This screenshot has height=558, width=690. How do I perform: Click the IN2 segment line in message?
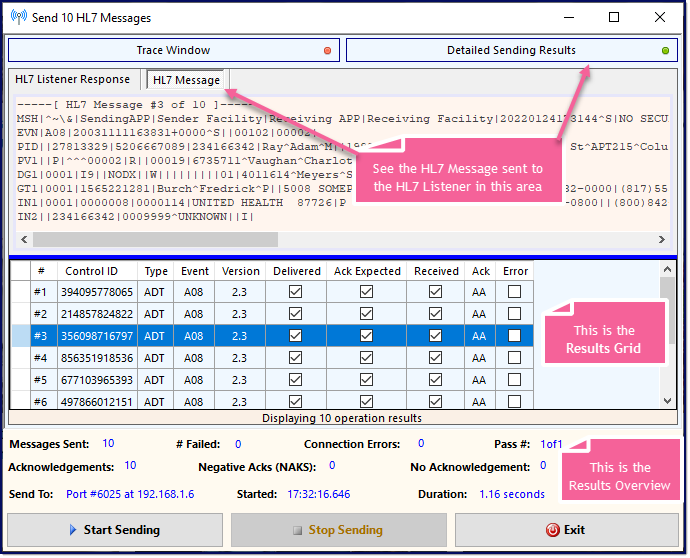135,217
